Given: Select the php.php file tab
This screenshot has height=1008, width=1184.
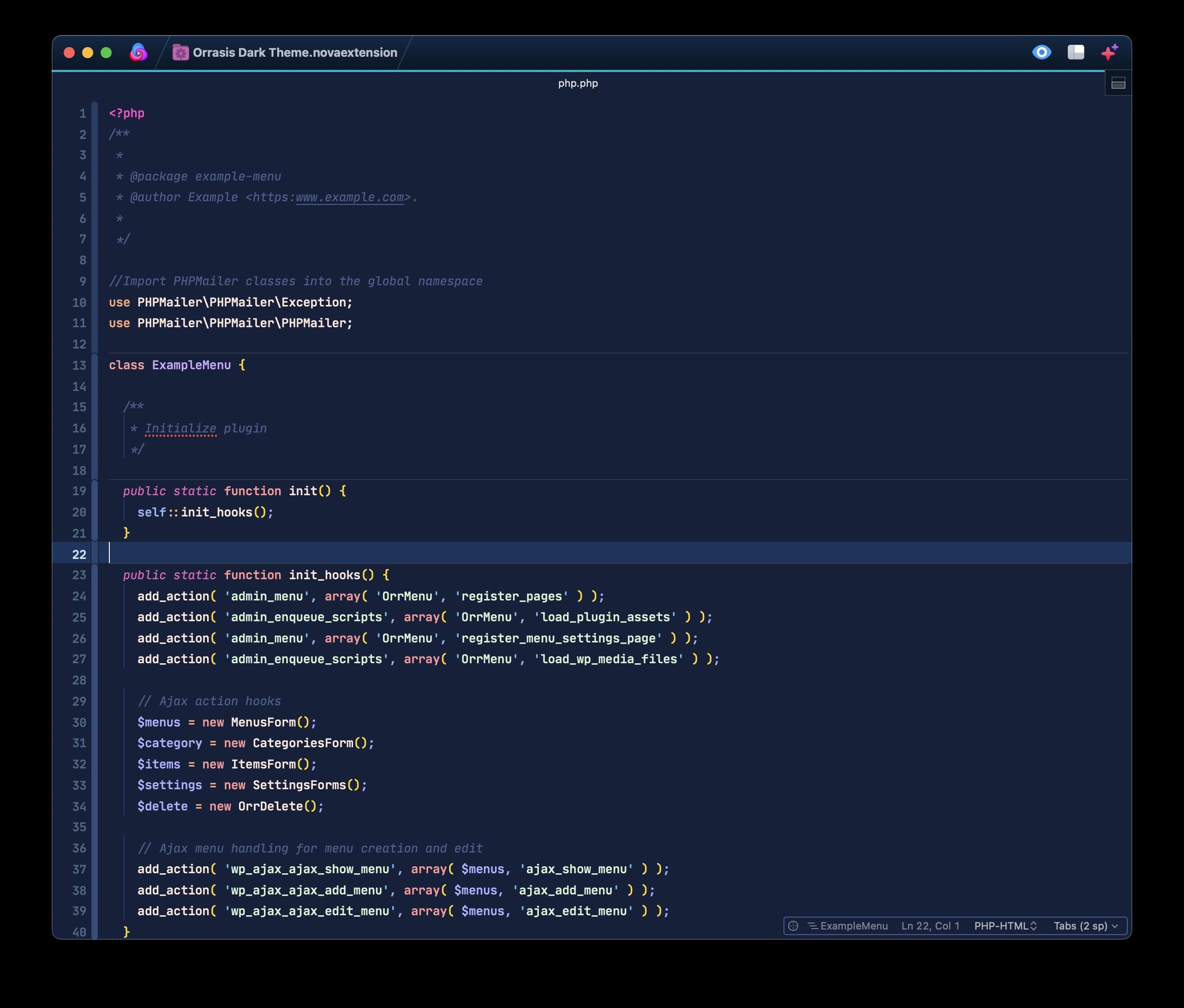Looking at the screenshot, I should point(577,84).
